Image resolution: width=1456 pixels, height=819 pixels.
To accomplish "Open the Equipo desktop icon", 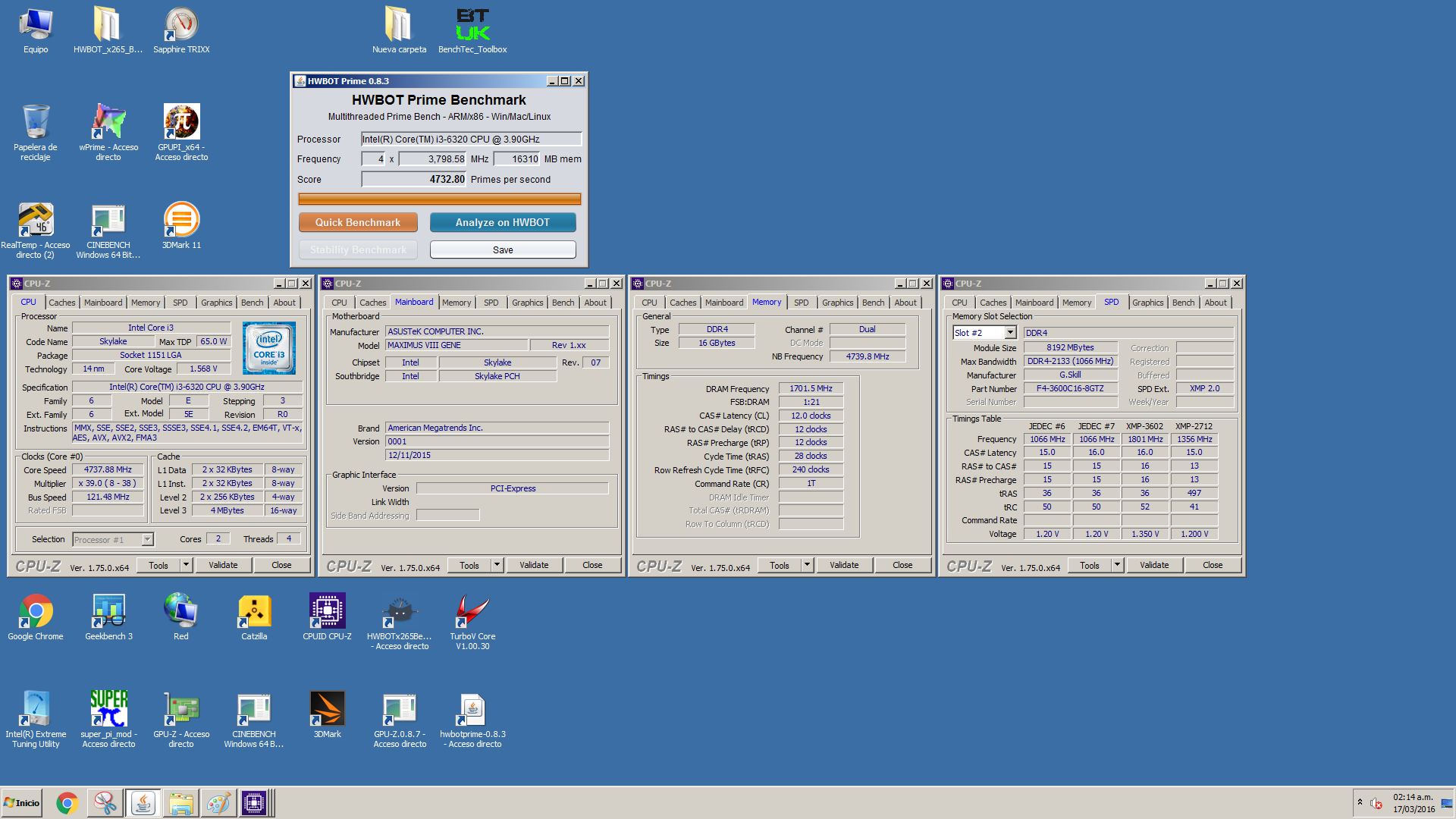I will [x=36, y=30].
